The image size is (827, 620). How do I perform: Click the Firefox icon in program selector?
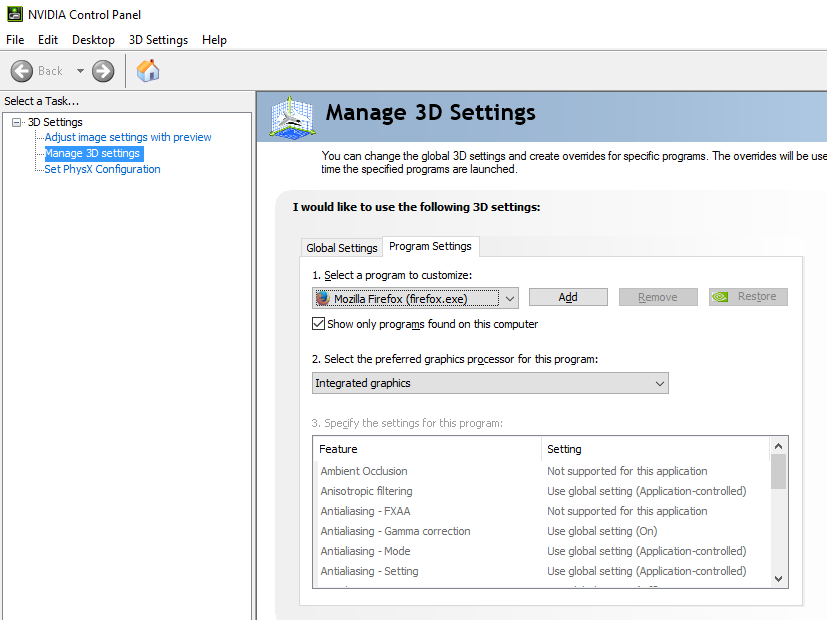[323, 298]
